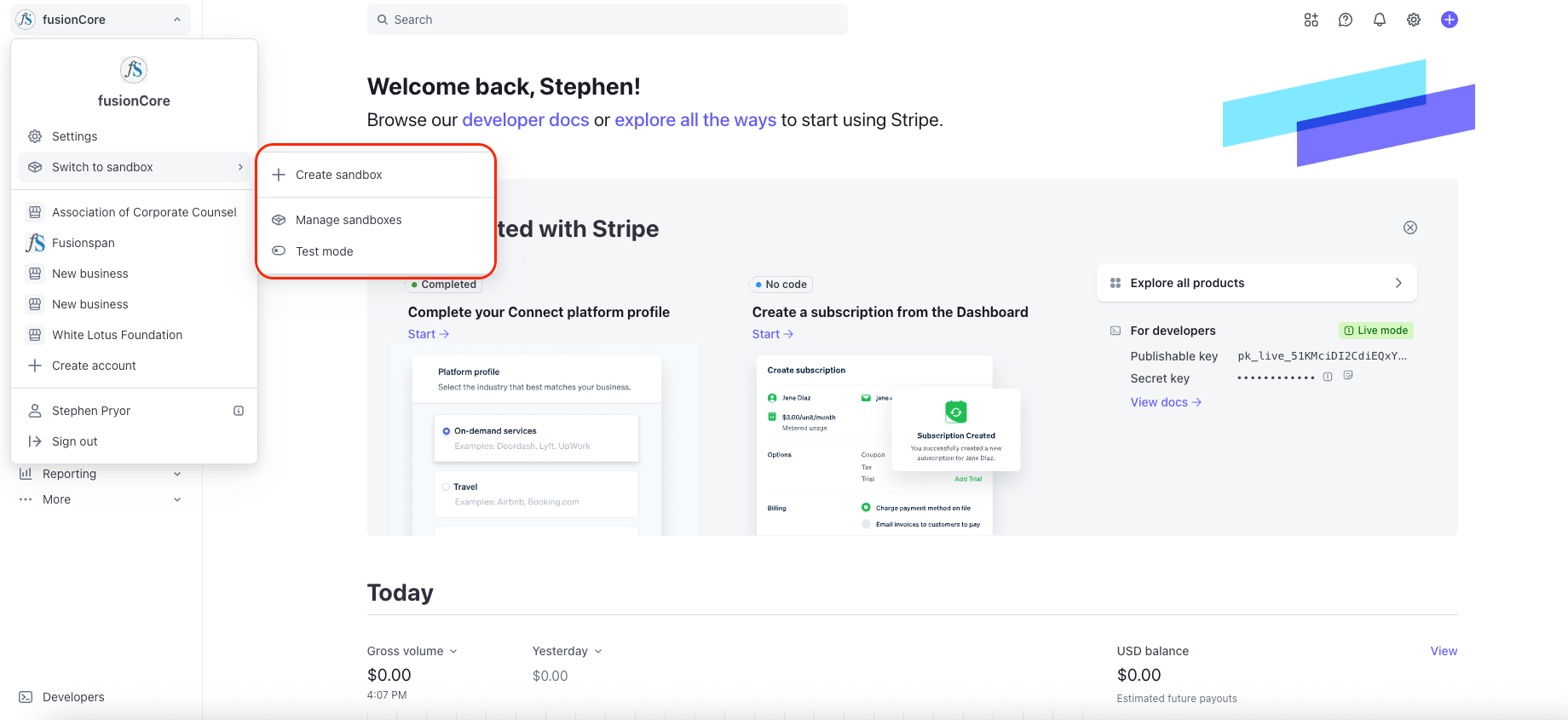1568x720 pixels.
Task: Open the developer docs link
Action: point(526,120)
